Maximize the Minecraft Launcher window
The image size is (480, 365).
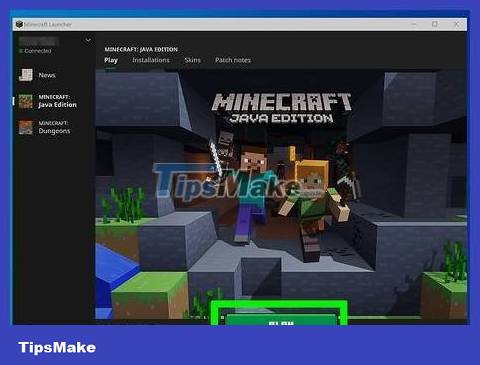pos(435,24)
